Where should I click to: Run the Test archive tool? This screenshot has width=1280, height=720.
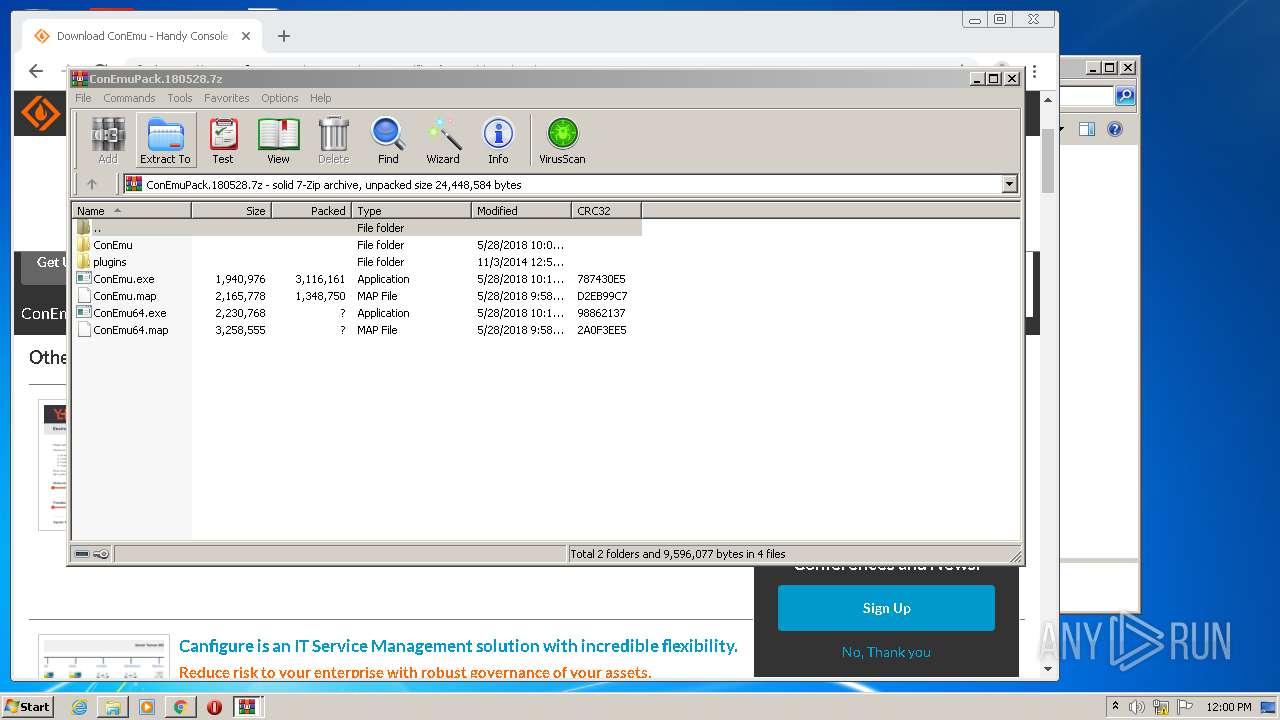223,140
